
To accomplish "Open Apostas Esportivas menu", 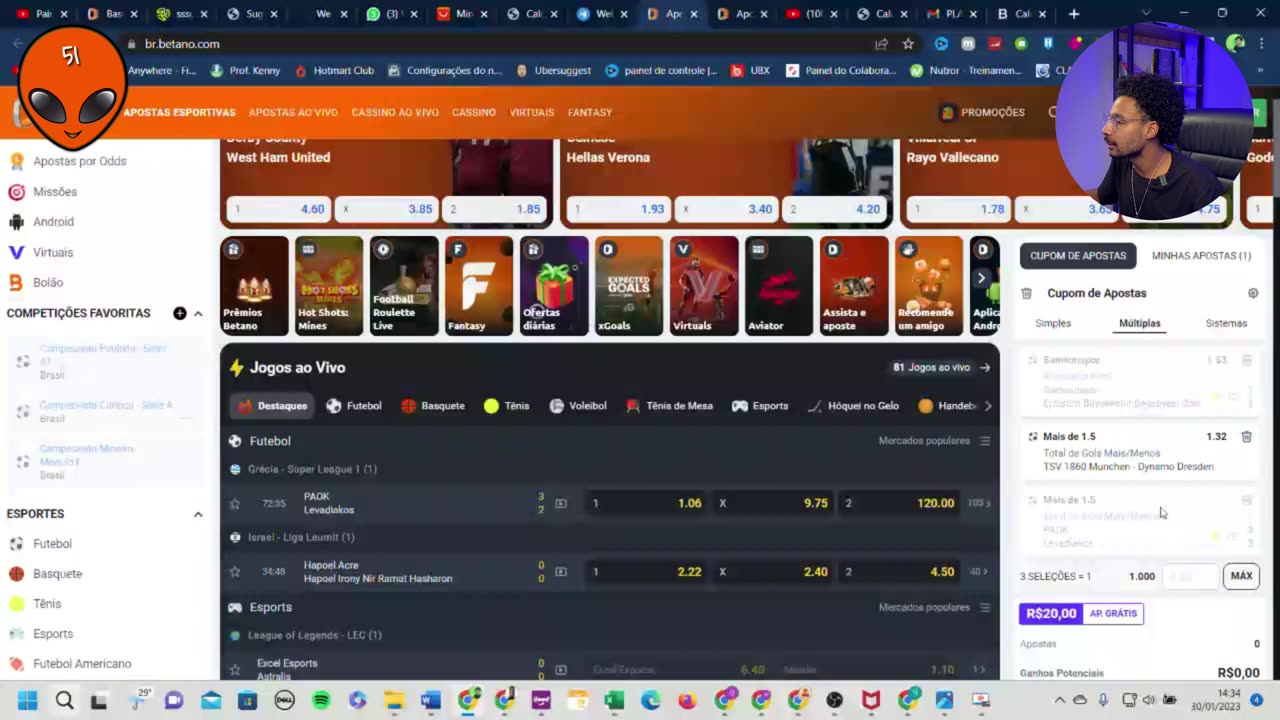I will pos(179,112).
